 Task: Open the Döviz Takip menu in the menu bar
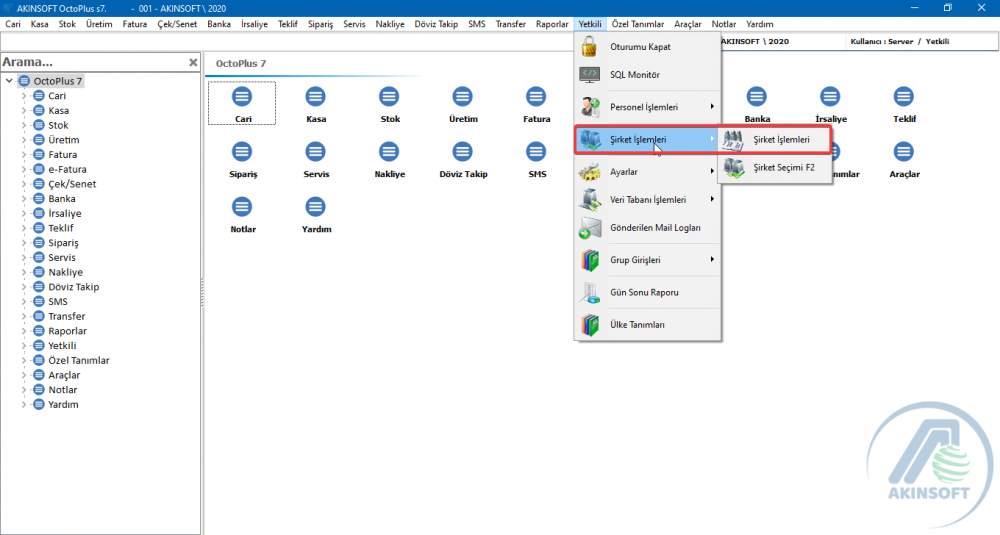pos(436,24)
